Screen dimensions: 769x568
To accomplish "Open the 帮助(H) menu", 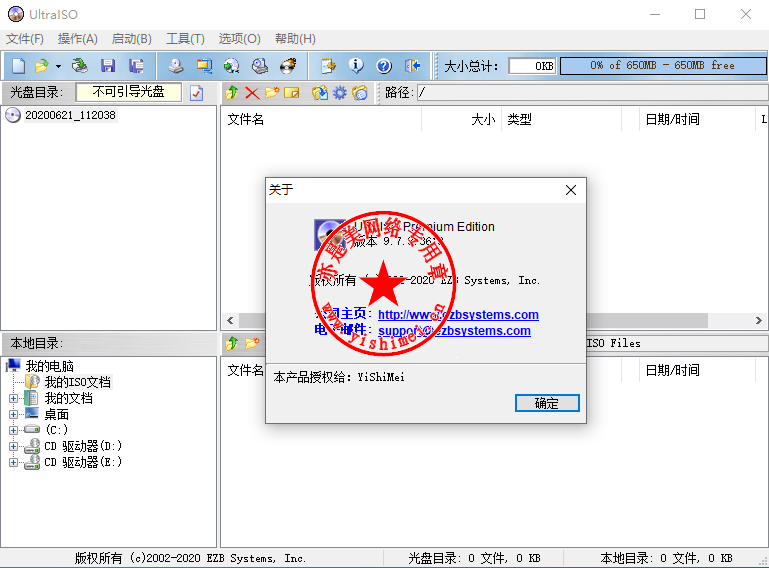I will (295, 39).
